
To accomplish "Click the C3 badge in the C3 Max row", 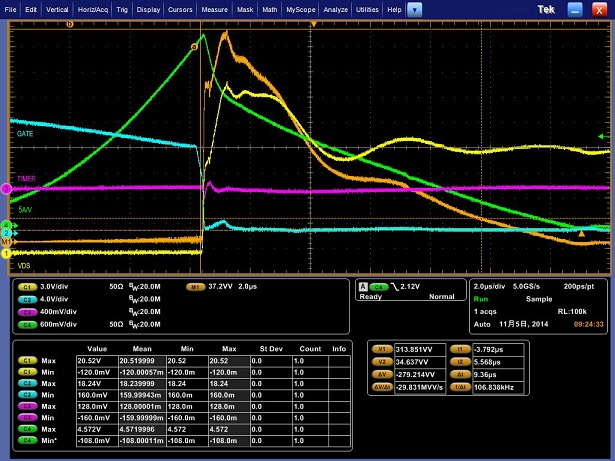I will pos(27,406).
